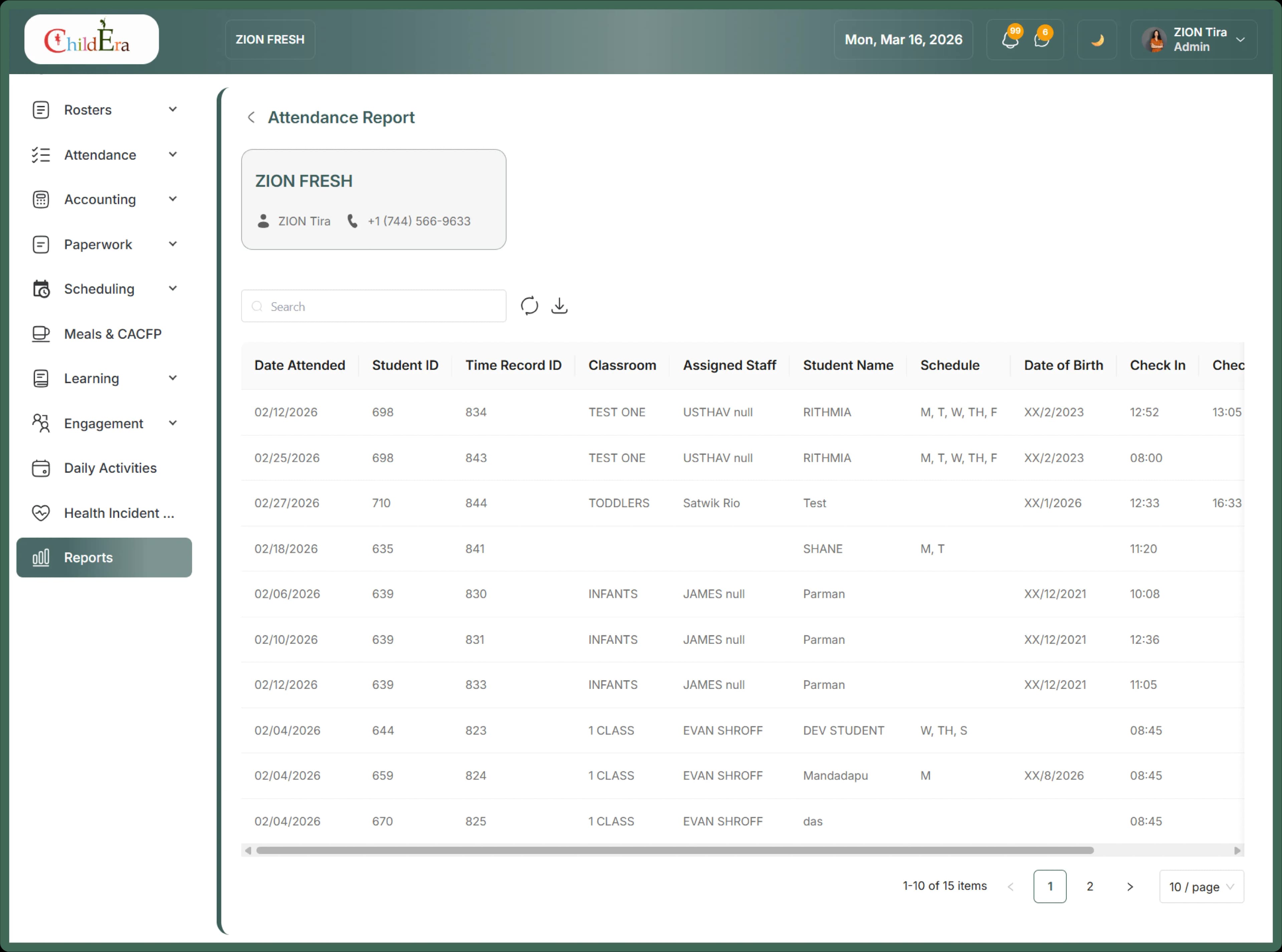This screenshot has height=952, width=1282.
Task: Click the Health Incident heart icon
Action: click(x=41, y=512)
